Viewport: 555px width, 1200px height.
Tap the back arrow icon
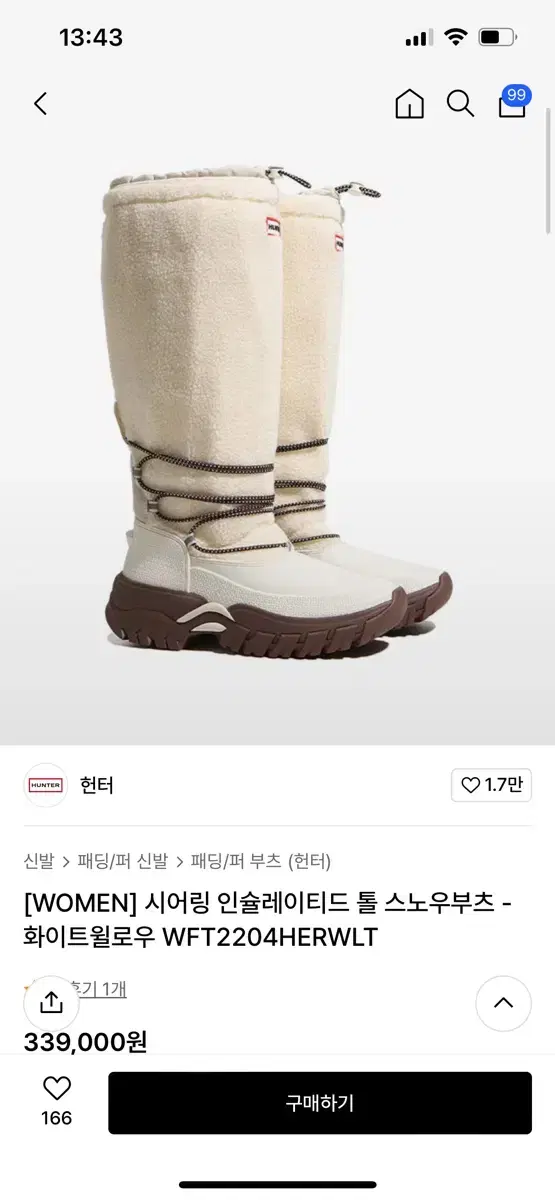[x=40, y=103]
